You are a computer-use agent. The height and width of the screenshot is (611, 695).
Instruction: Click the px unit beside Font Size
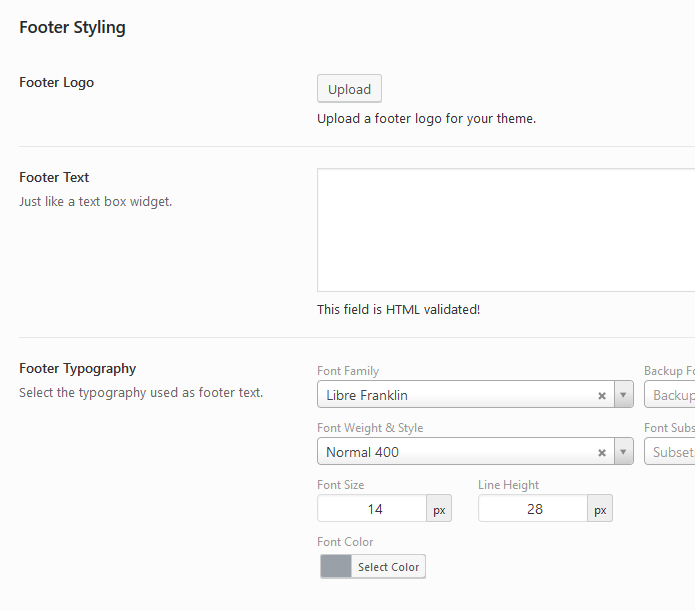(x=439, y=509)
